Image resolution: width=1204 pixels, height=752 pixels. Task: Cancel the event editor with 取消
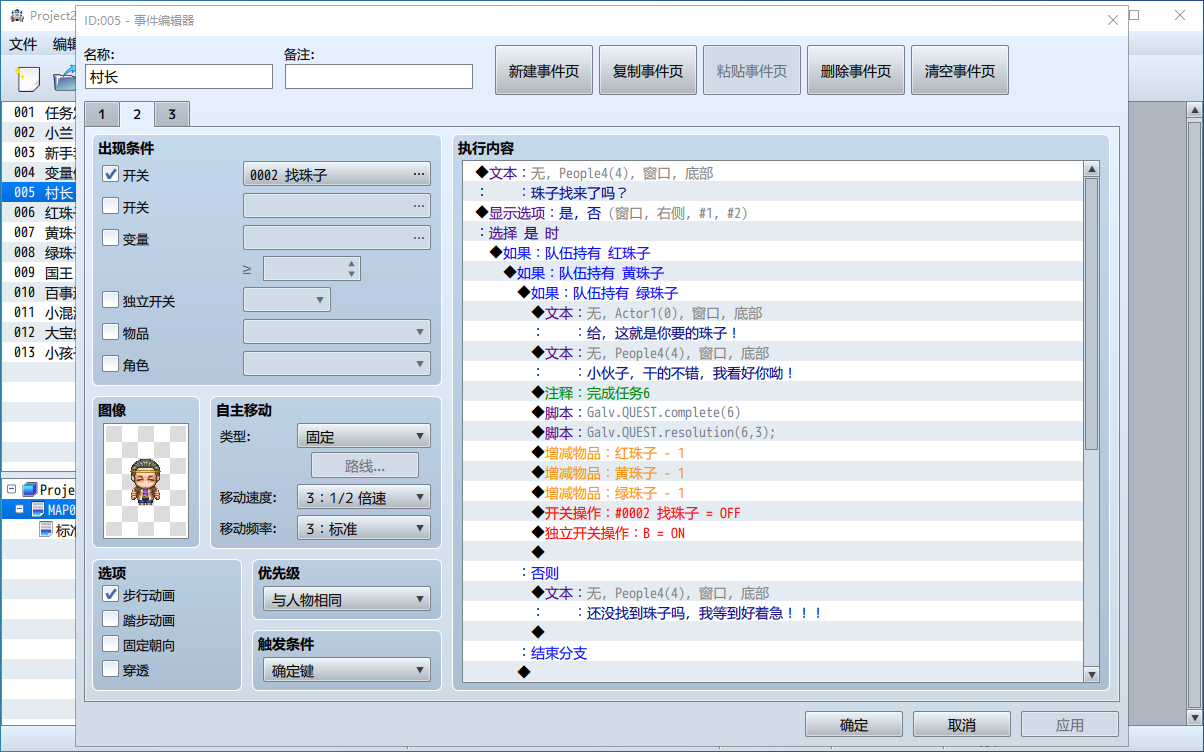tap(962, 725)
